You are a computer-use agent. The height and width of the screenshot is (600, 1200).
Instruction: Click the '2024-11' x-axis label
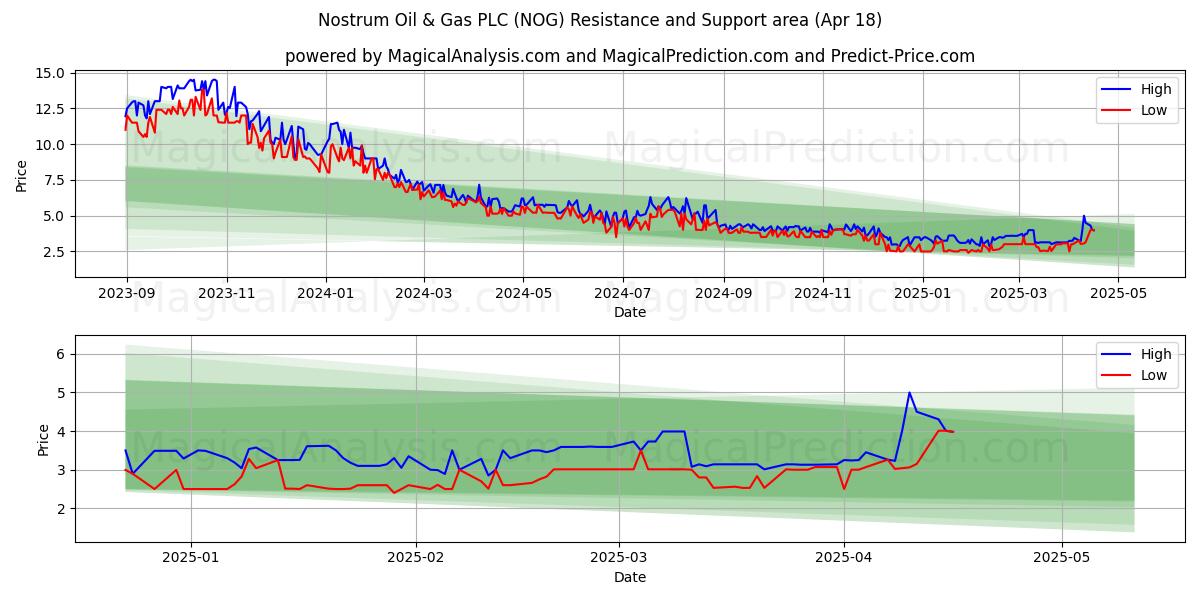823,293
